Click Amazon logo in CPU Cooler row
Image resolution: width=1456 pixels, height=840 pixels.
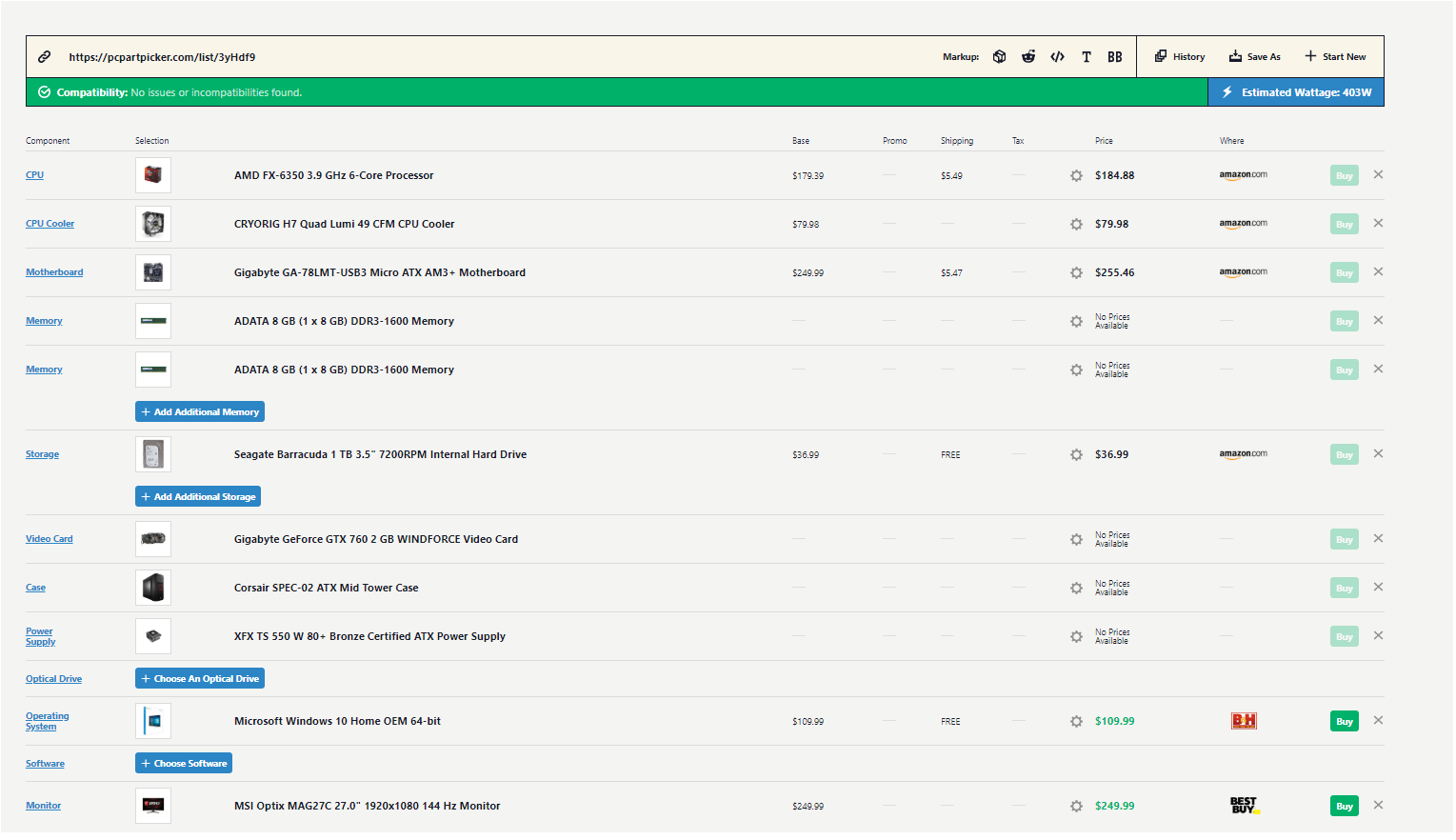pyautogui.click(x=1243, y=224)
